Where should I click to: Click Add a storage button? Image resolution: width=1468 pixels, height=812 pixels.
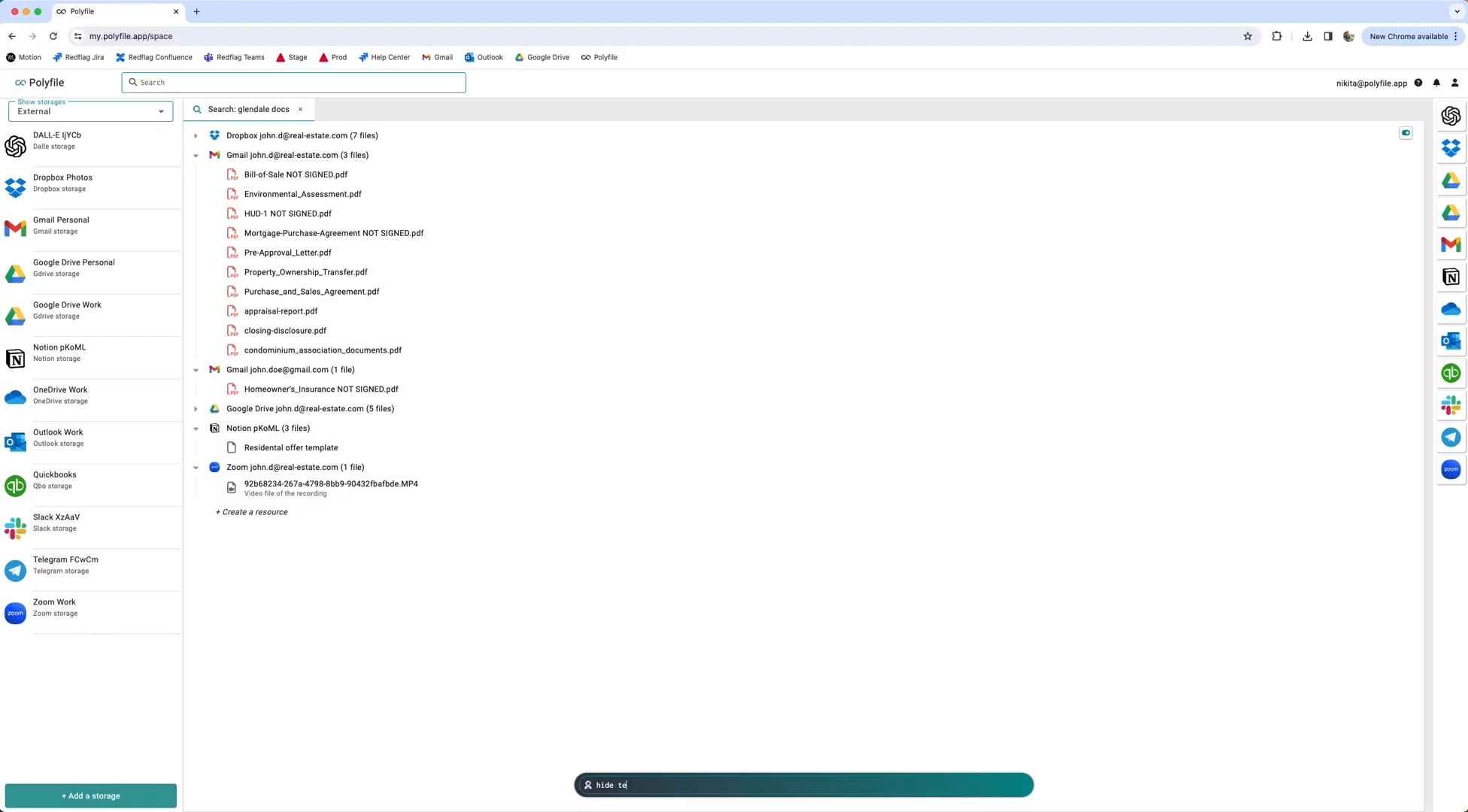pyautogui.click(x=90, y=795)
